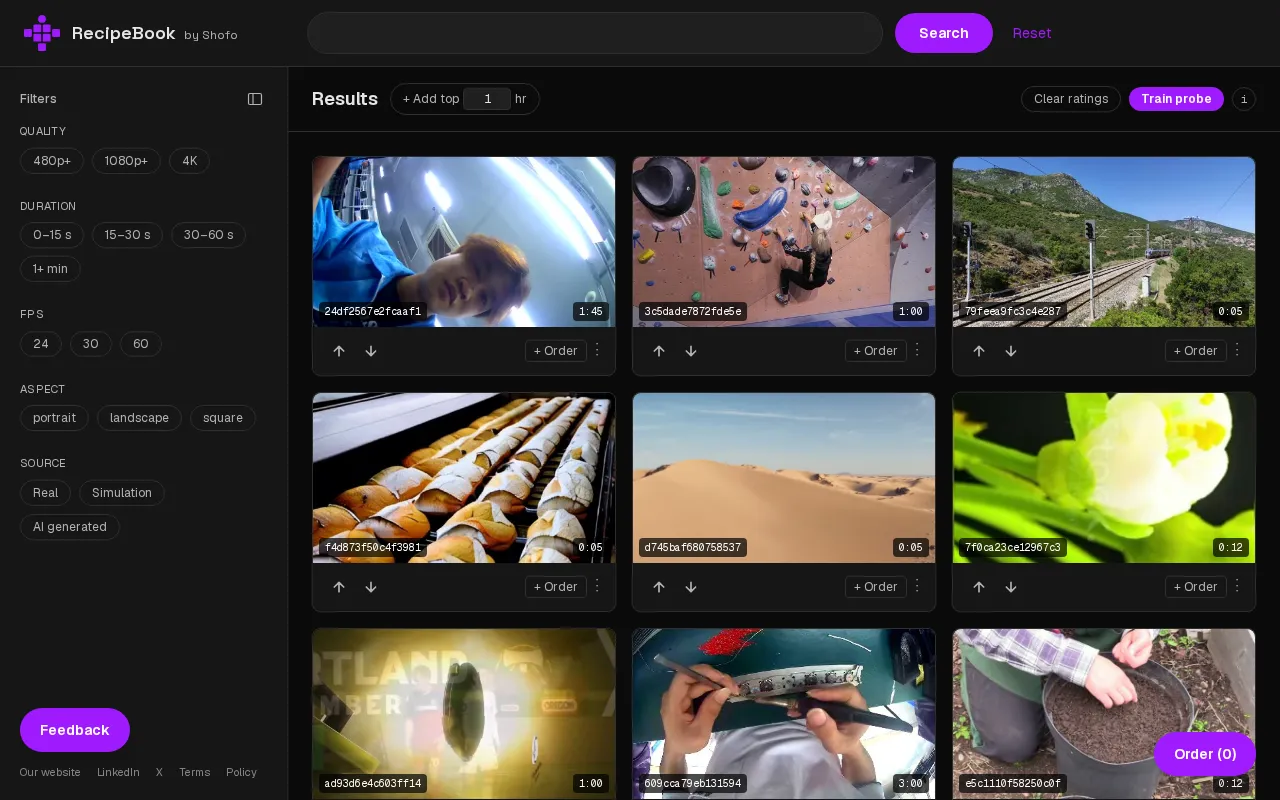The height and width of the screenshot is (800, 1280).
Task: Open the Our website footer link
Action: (50, 772)
